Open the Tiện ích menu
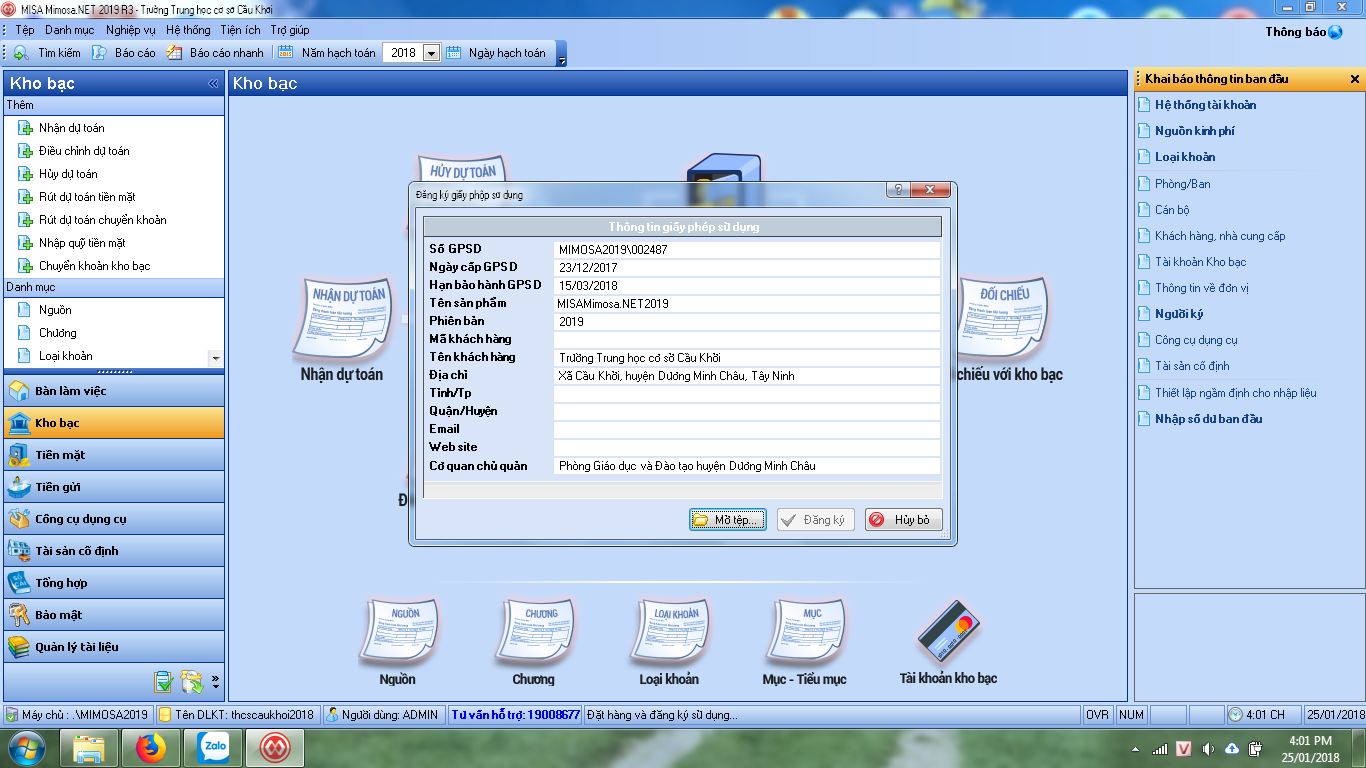This screenshot has height=768, width=1366. pyautogui.click(x=240, y=30)
